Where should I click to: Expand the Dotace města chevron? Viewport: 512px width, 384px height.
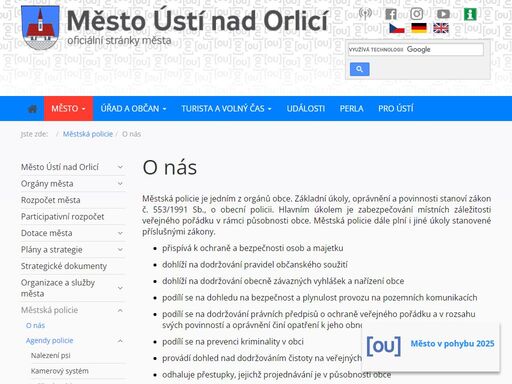120,233
